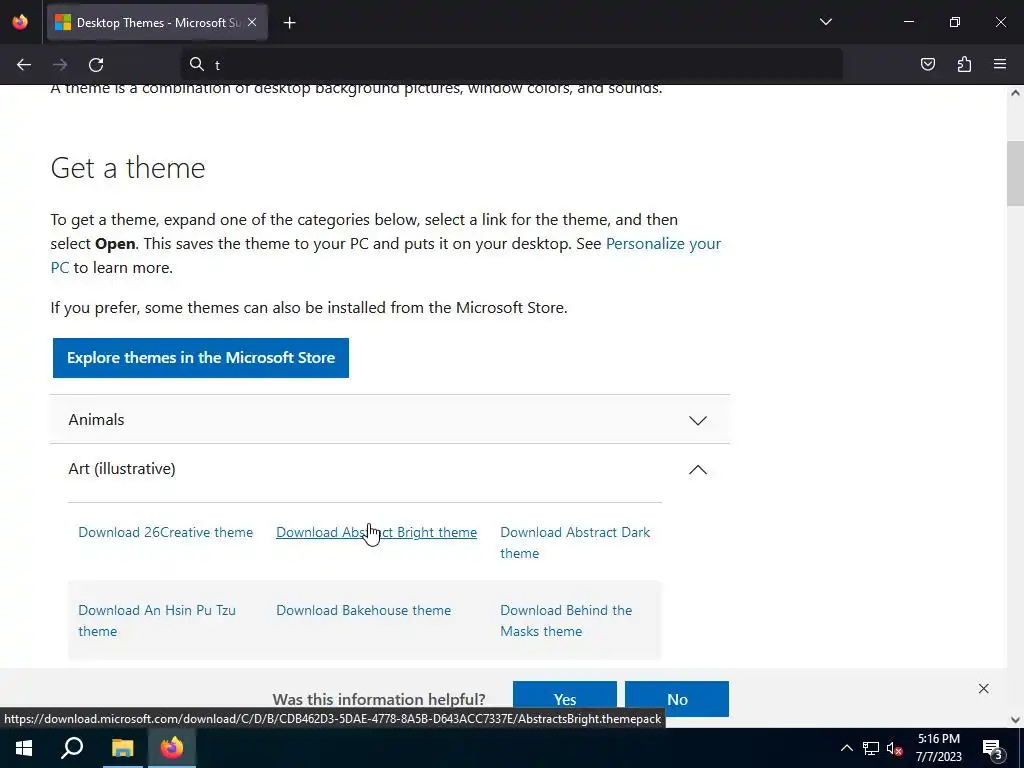
Task: Click the forward navigation arrow
Action: pos(60,64)
